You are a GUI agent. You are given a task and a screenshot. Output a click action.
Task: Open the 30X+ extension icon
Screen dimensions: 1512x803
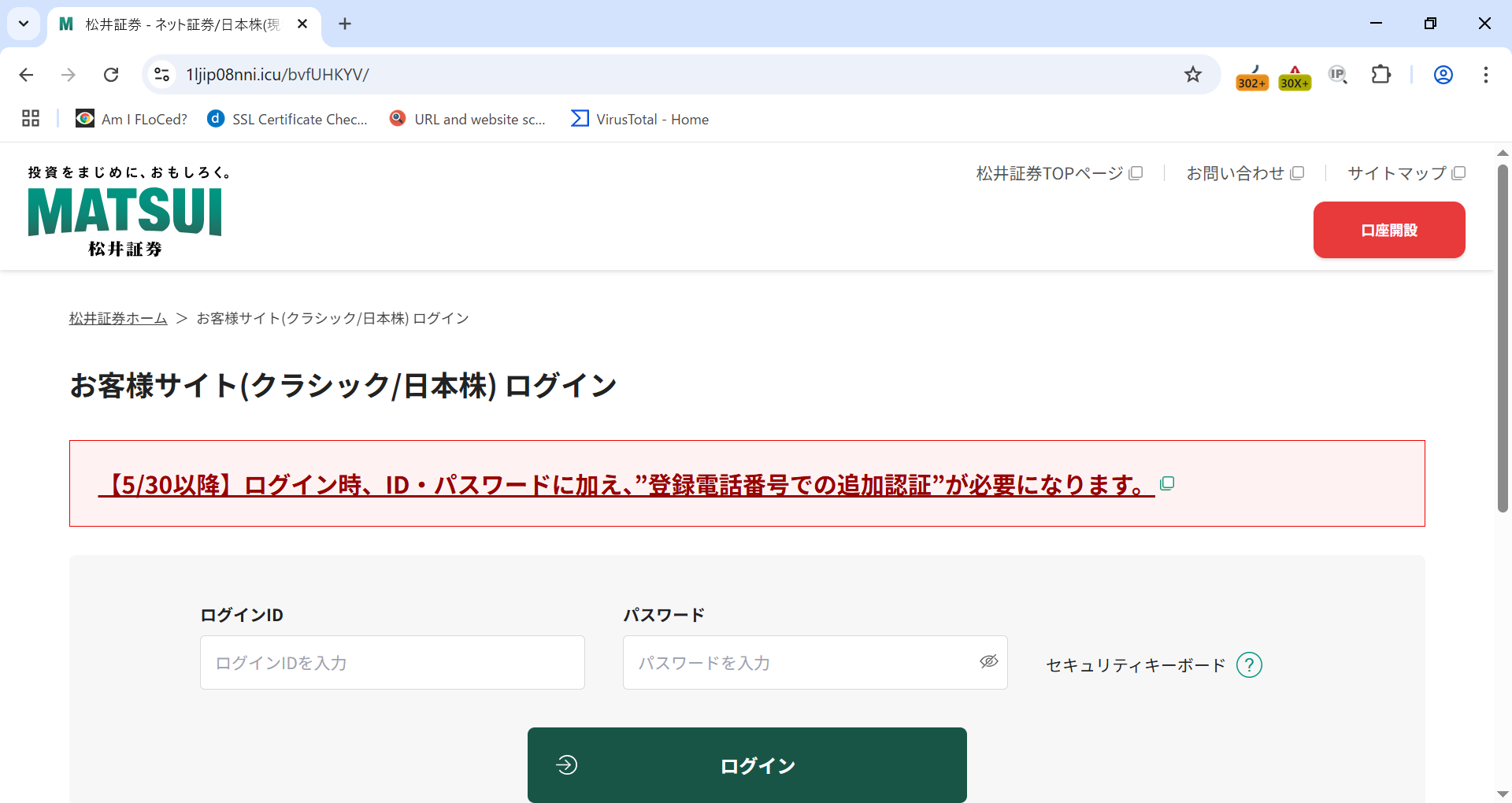coord(1295,77)
